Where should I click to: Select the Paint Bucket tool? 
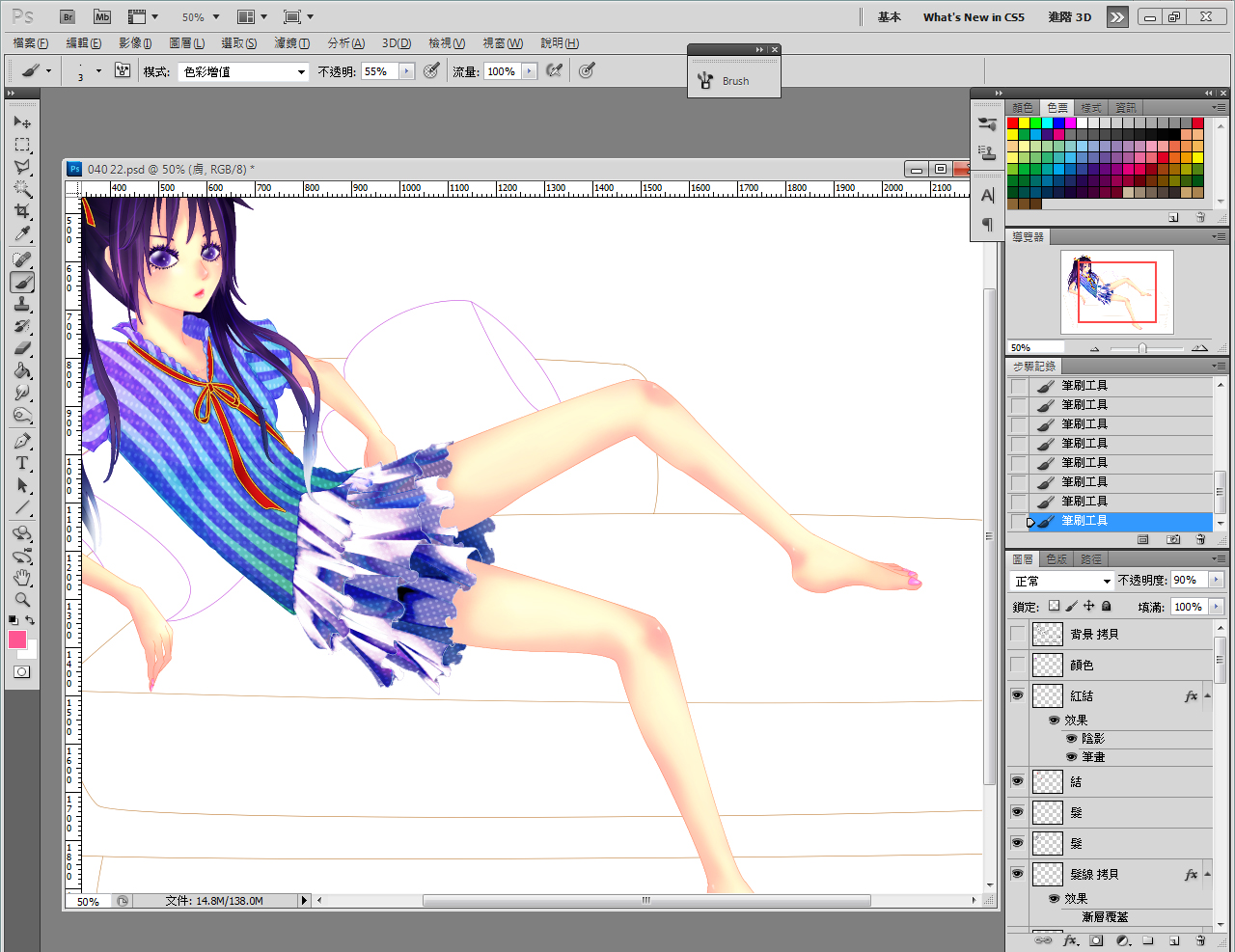22,370
